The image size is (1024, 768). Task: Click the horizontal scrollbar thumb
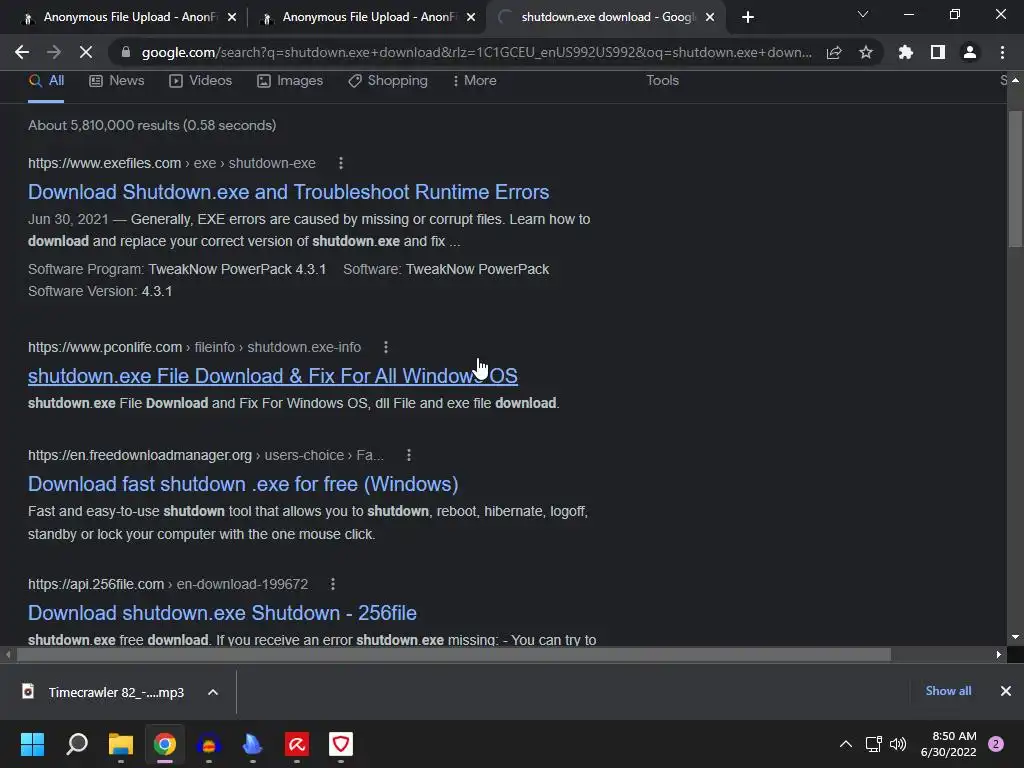(453, 654)
